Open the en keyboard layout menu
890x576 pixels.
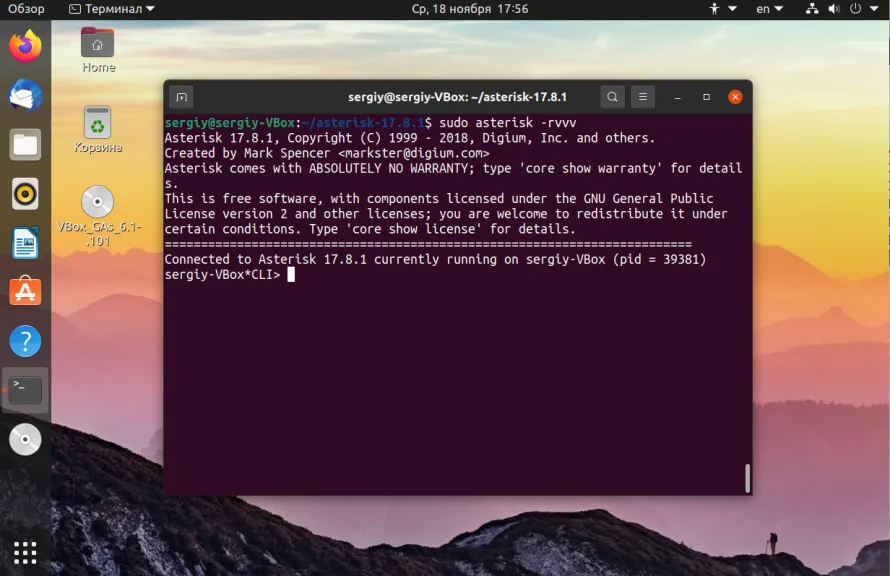coord(769,9)
